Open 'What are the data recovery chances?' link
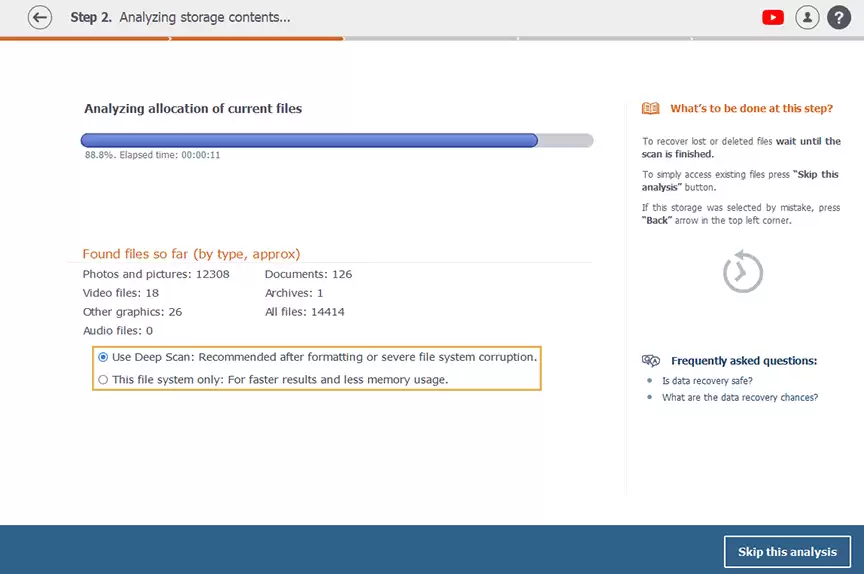The image size is (864, 574). tap(739, 398)
